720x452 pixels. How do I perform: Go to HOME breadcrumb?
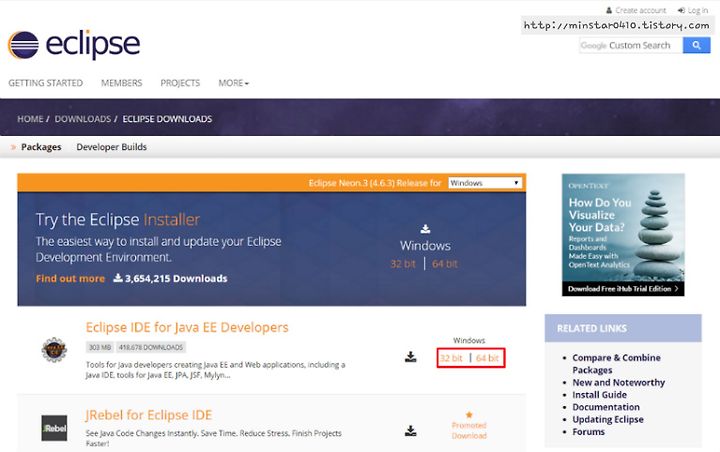click(30, 119)
